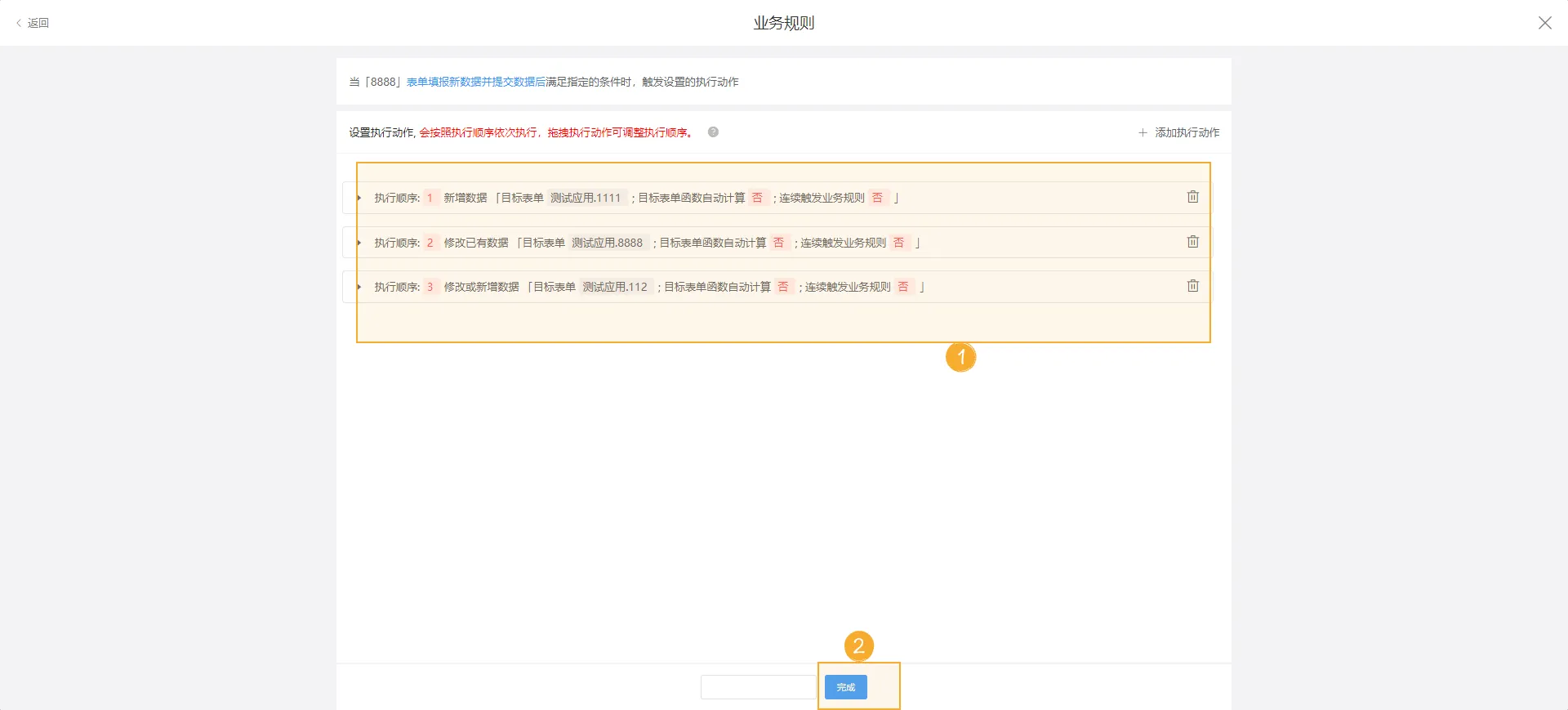The height and width of the screenshot is (710, 1568).
Task: Click the red order number 1 badge
Action: [430, 198]
